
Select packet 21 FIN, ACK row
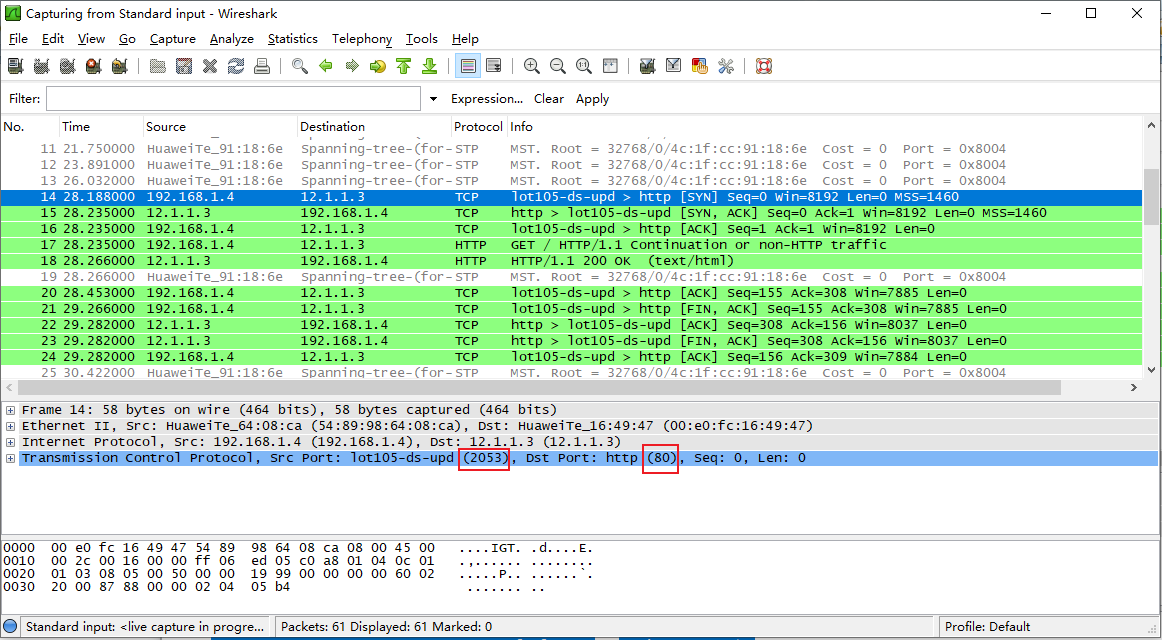pos(572,309)
